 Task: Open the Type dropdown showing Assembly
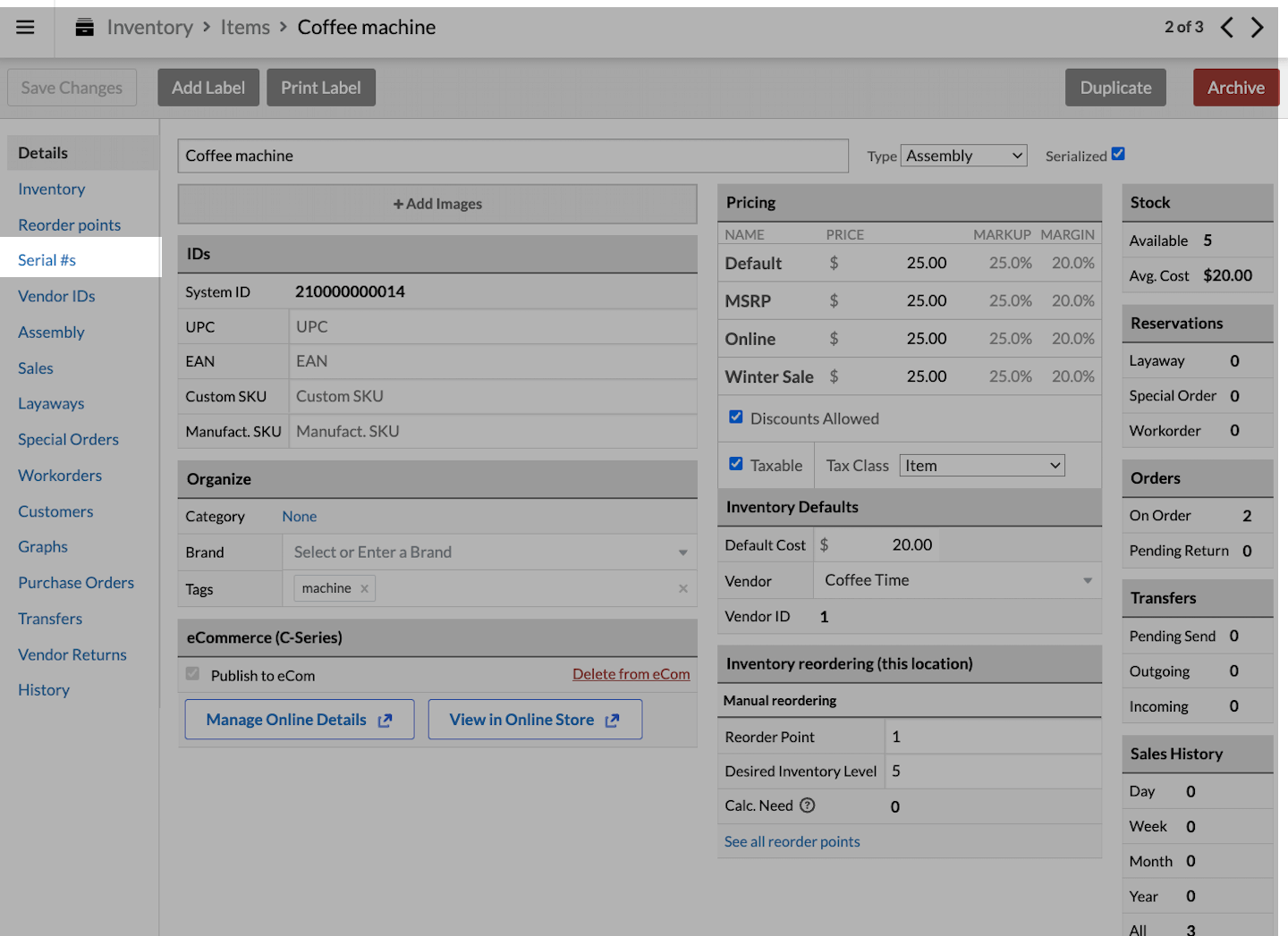click(963, 156)
